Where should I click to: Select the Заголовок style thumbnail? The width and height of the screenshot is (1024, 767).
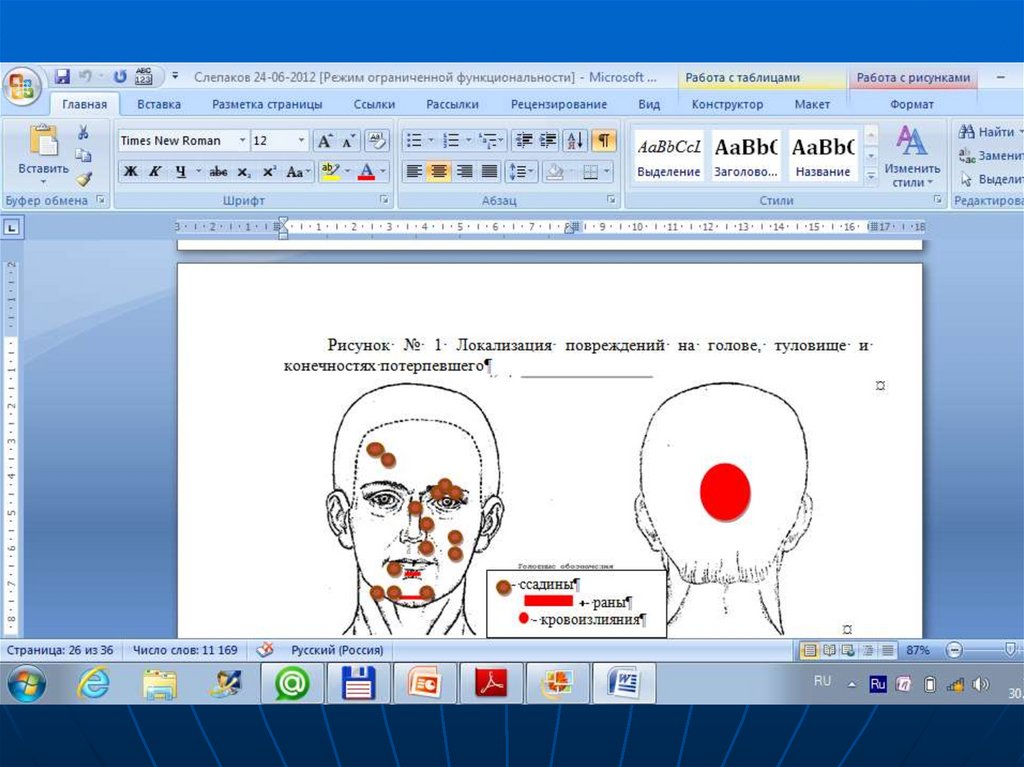(x=745, y=156)
